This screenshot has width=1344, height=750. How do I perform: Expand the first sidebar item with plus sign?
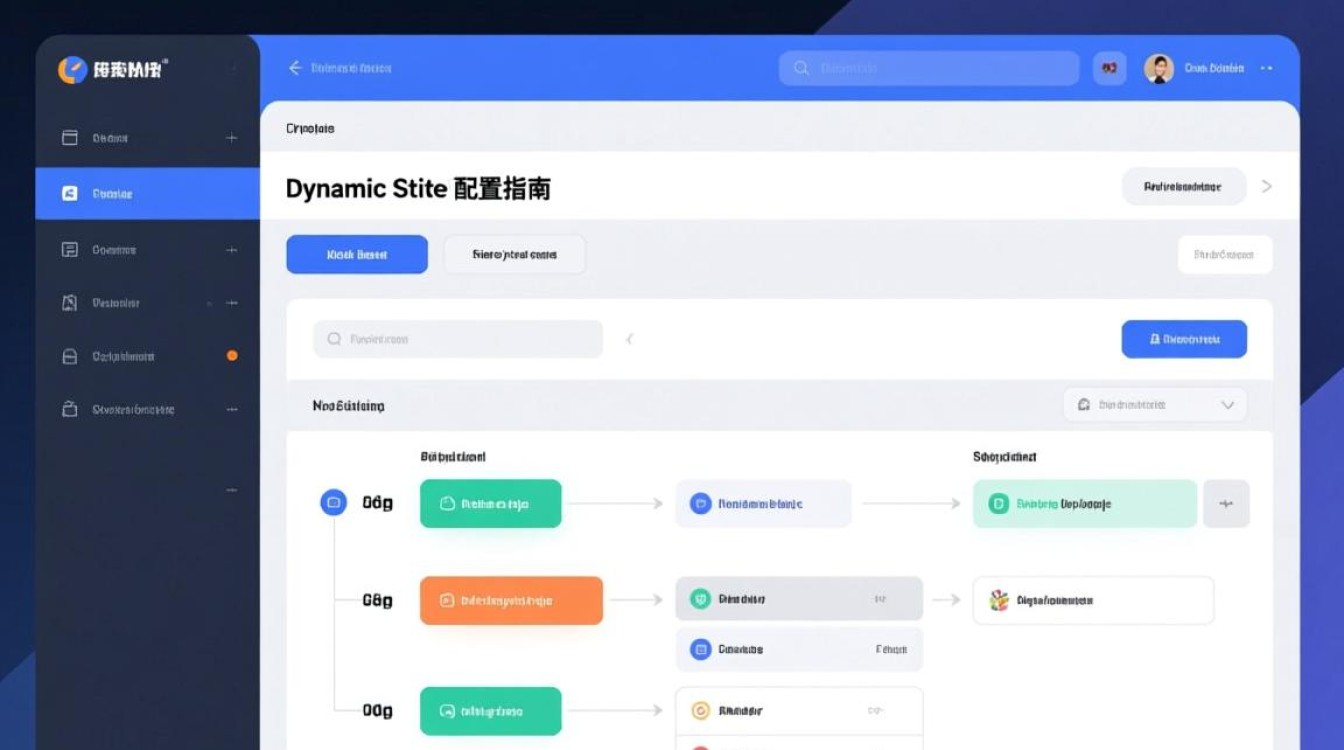232,138
